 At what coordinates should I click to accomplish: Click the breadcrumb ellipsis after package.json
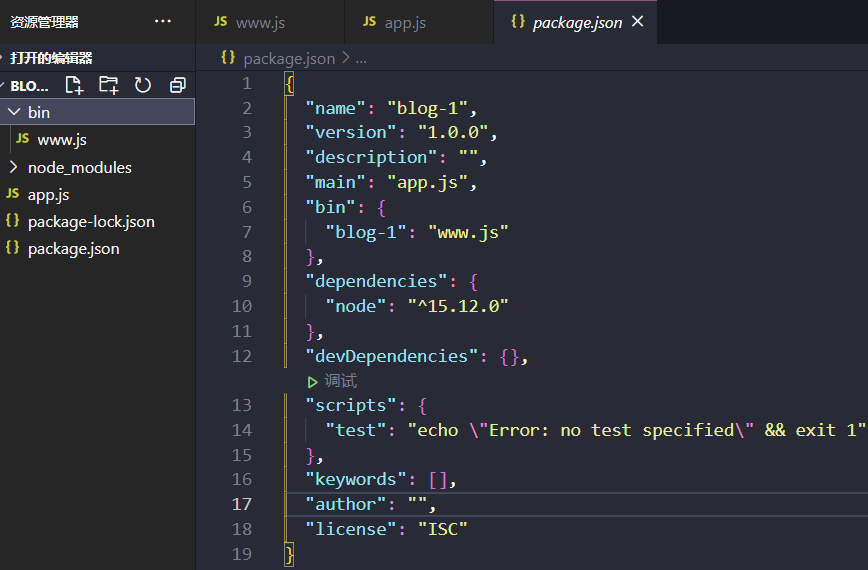(361, 58)
